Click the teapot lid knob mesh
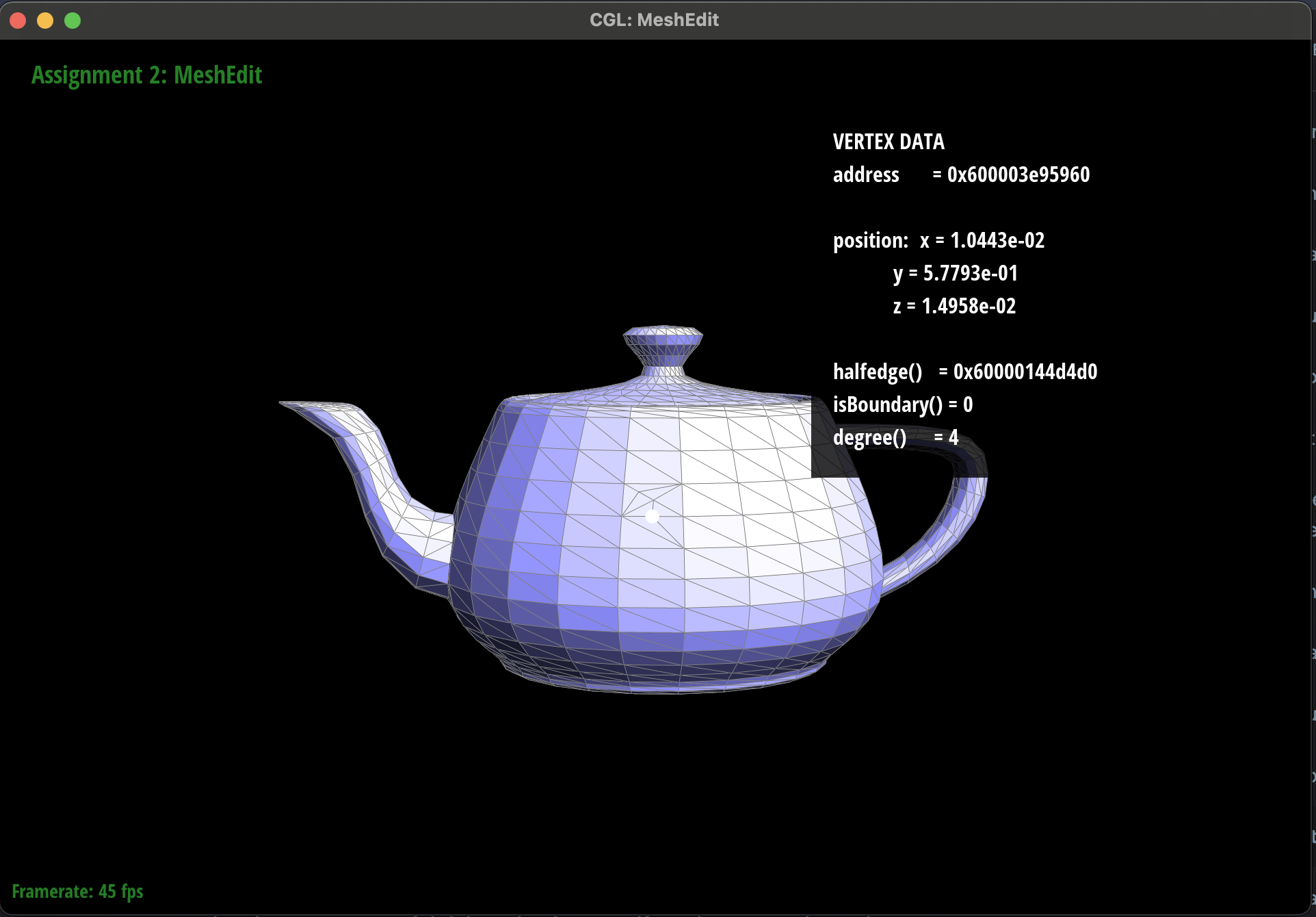 tap(662, 344)
